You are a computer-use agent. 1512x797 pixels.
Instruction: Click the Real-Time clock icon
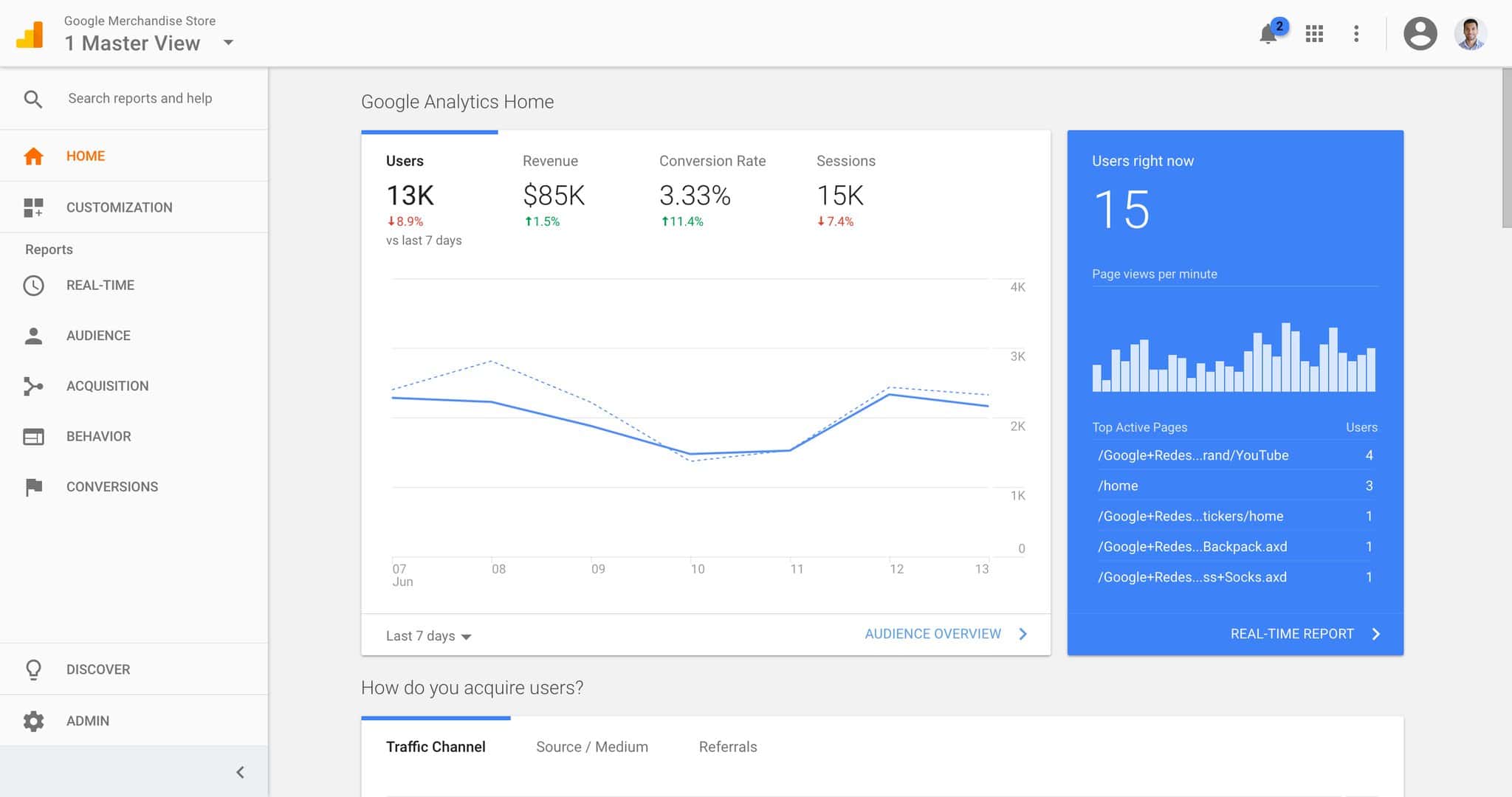[x=33, y=286]
